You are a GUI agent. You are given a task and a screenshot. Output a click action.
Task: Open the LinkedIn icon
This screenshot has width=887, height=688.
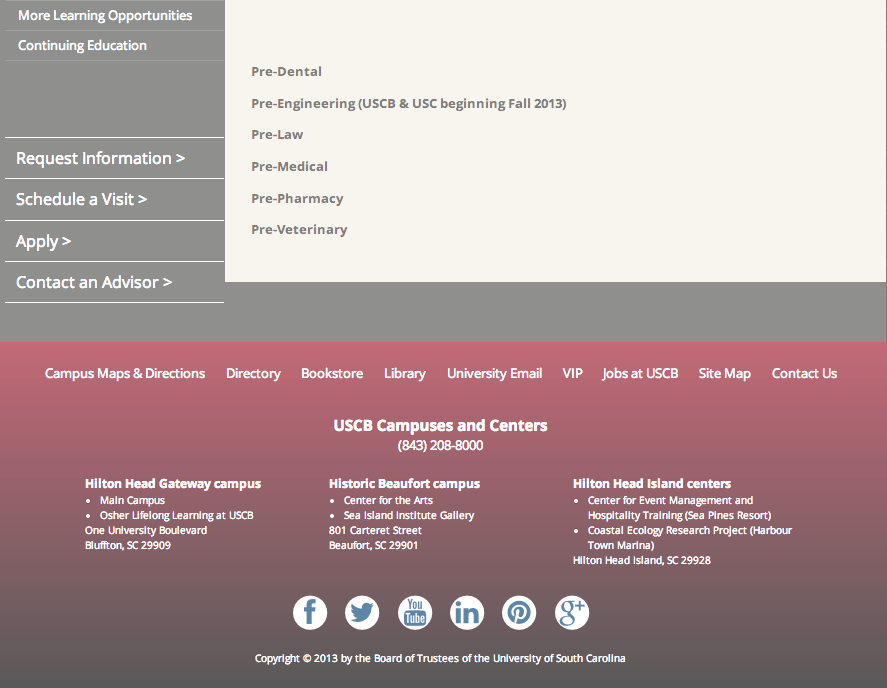[467, 613]
